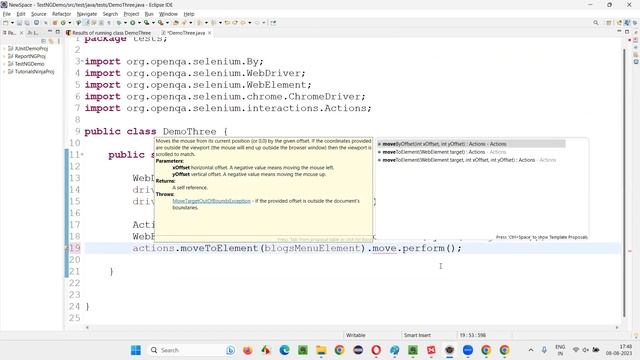Screen dimensions: 640x360
Task: Minimize the Package Explorer panel
Action: (x=50, y=32)
